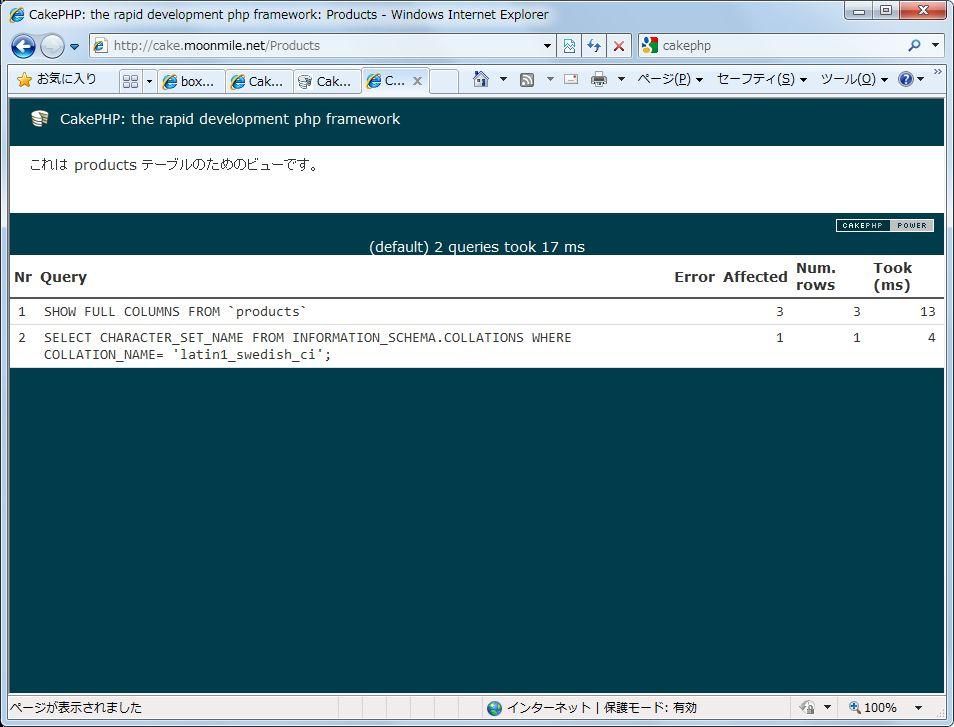Open the お気に入り favorites button

[57, 79]
